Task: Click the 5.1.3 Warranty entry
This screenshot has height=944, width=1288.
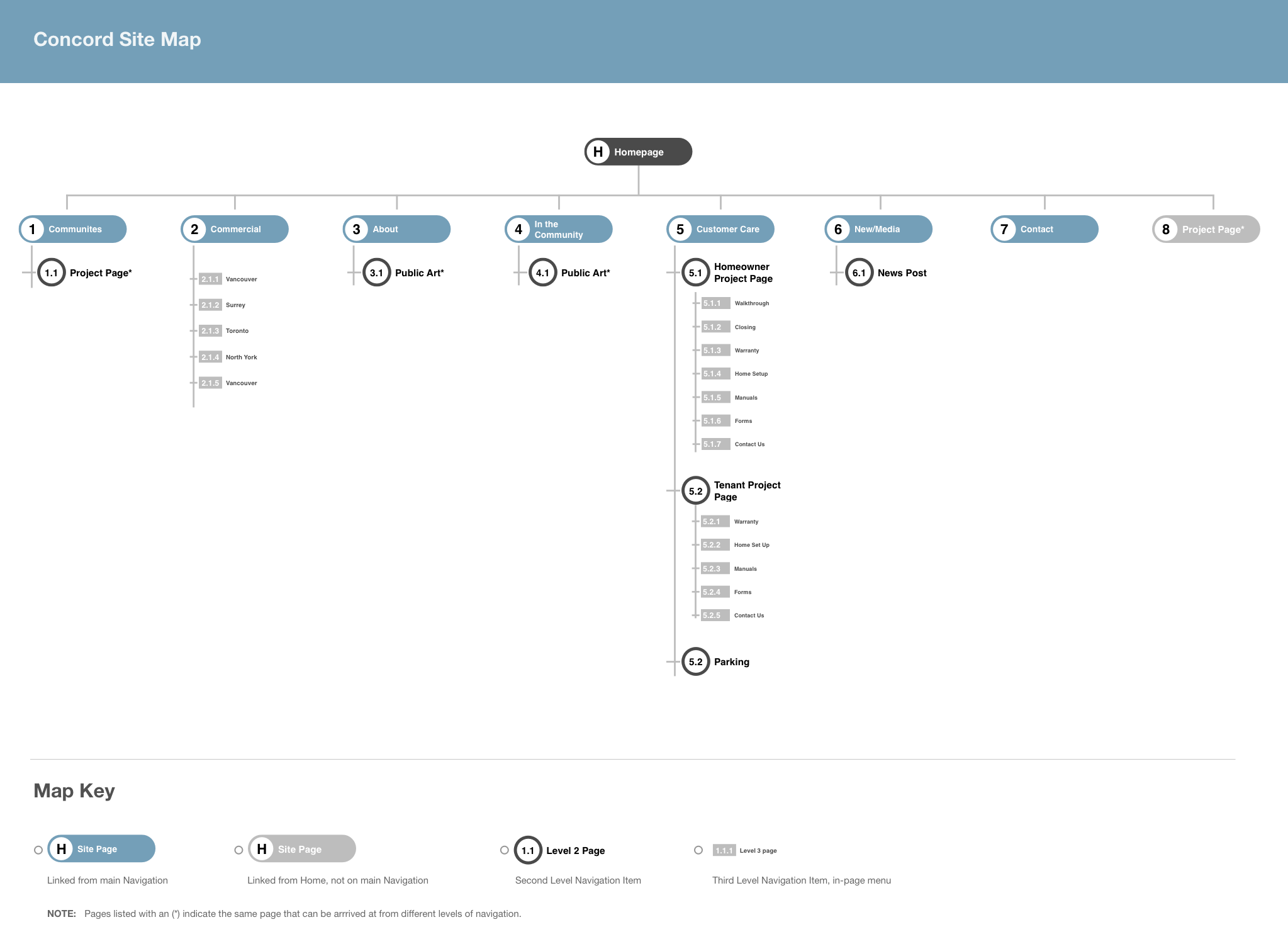Action: [x=731, y=350]
